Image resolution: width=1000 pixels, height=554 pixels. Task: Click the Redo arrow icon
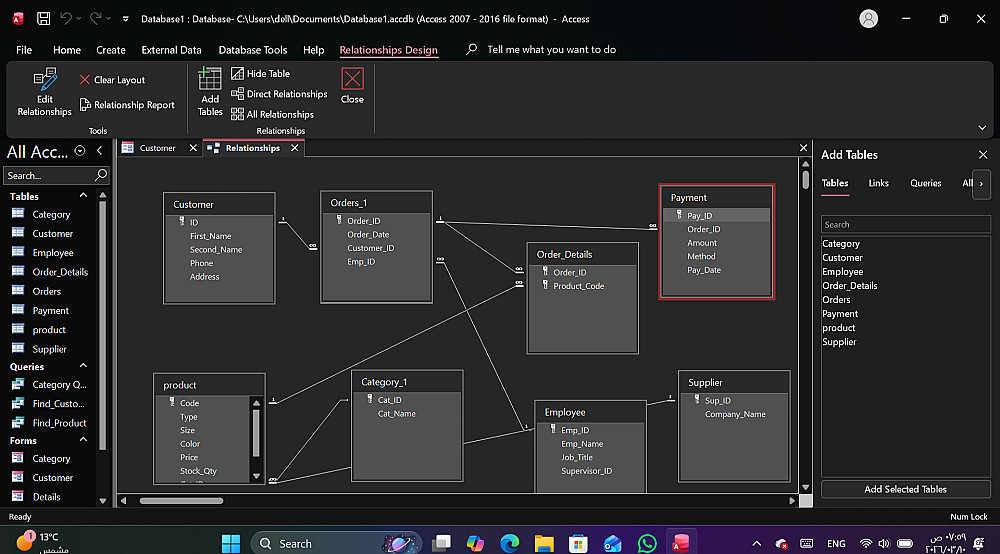click(96, 18)
